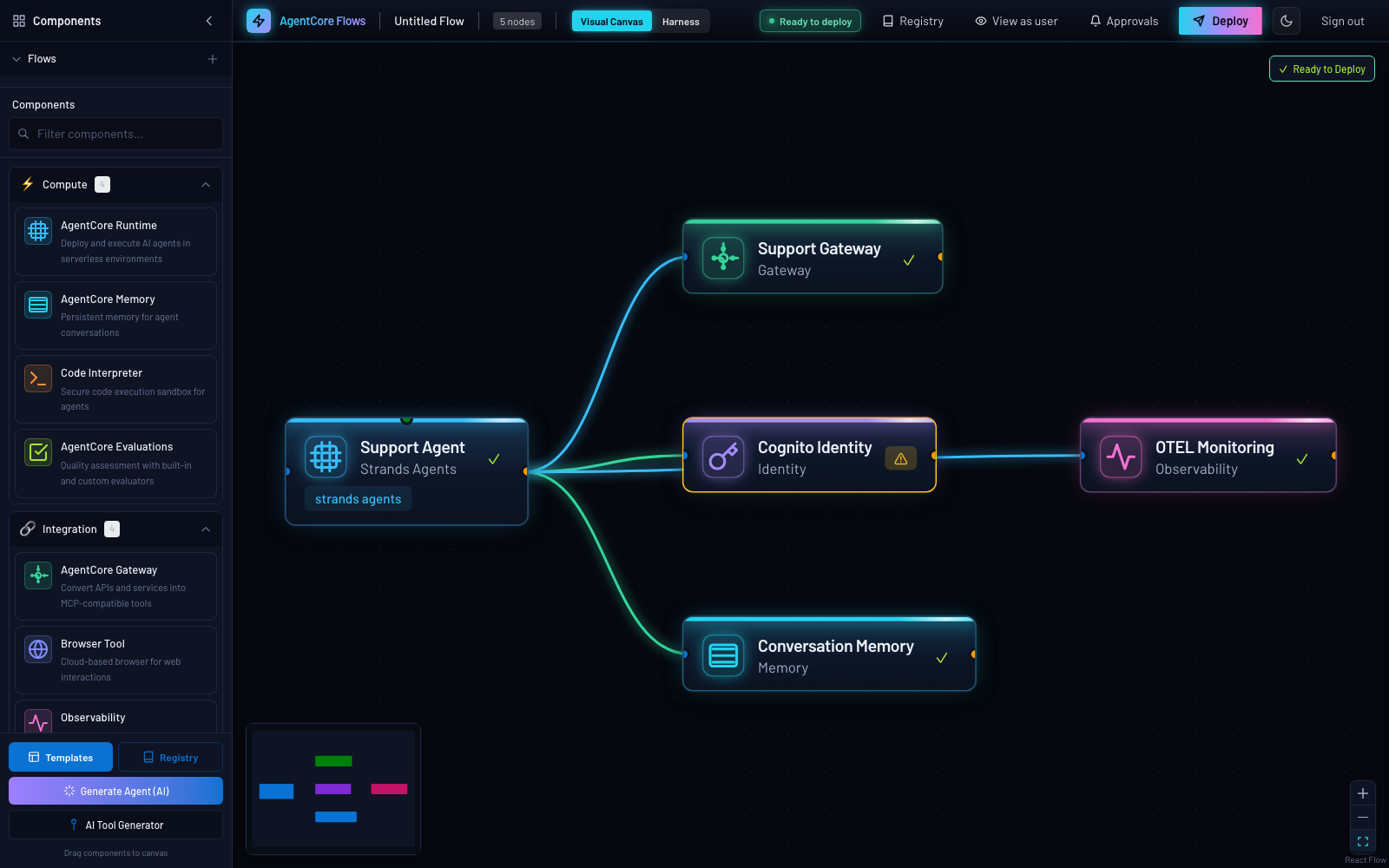1389x868 pixels.
Task: Click Sign out
Action: tap(1342, 21)
